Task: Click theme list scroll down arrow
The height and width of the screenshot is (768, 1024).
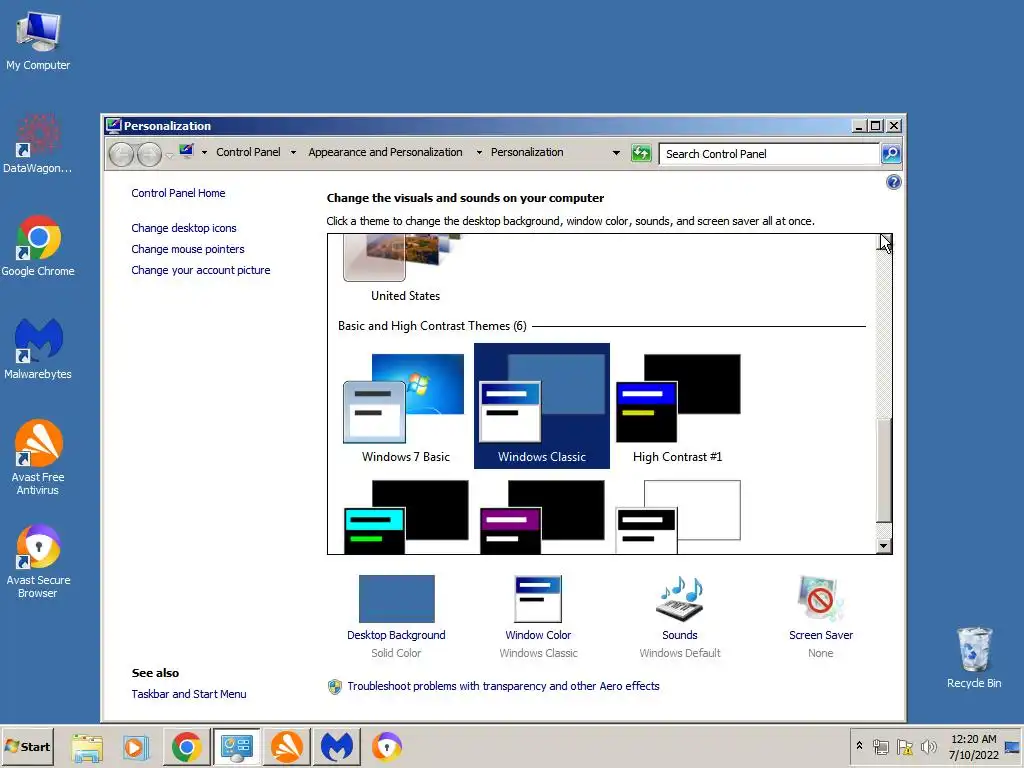Action: click(x=884, y=546)
